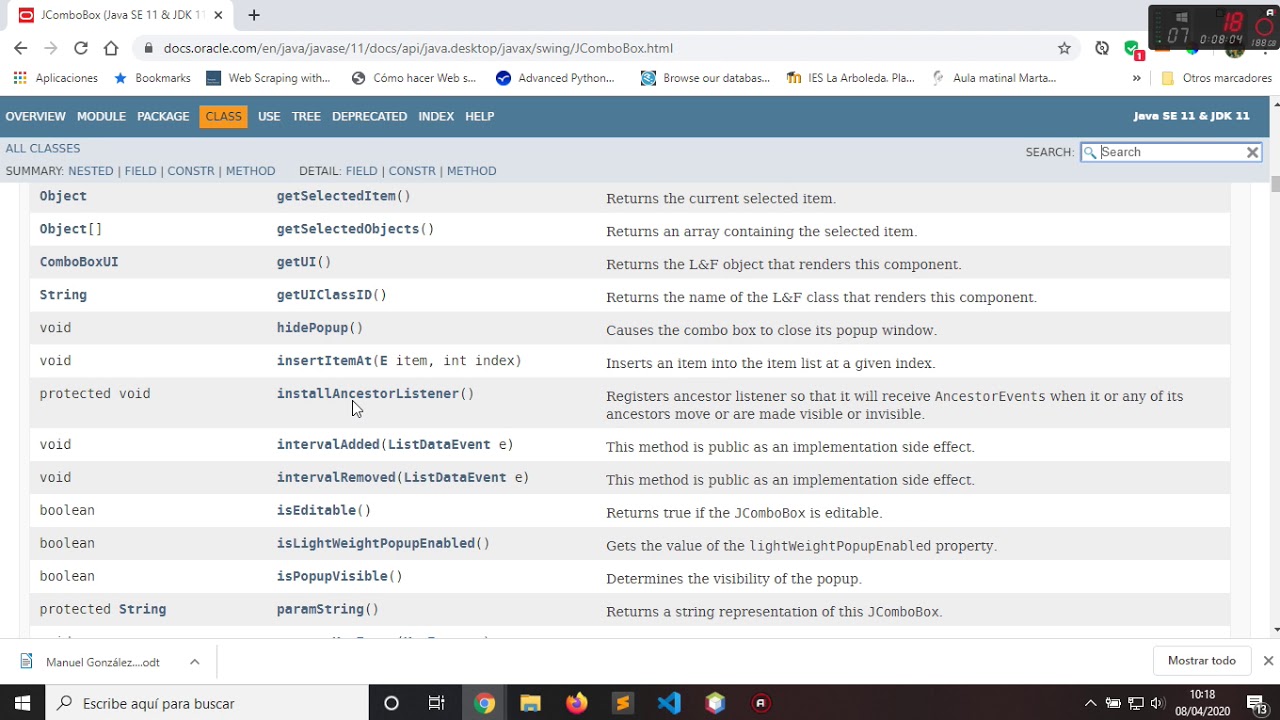Screen dimensions: 1280x720
Task: Close the downloads bar with X
Action: coord(1268,661)
